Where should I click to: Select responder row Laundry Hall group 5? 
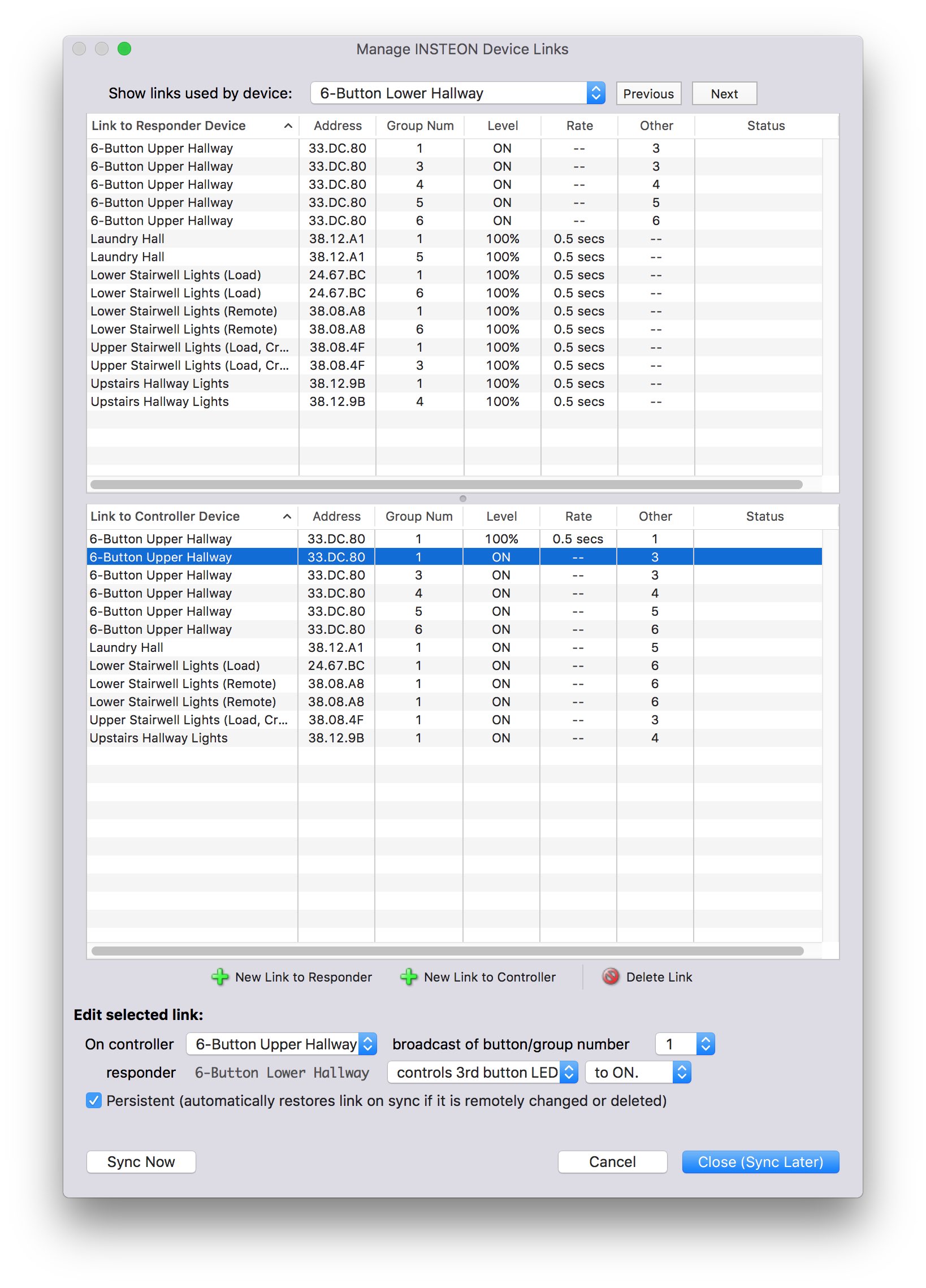(x=454, y=257)
